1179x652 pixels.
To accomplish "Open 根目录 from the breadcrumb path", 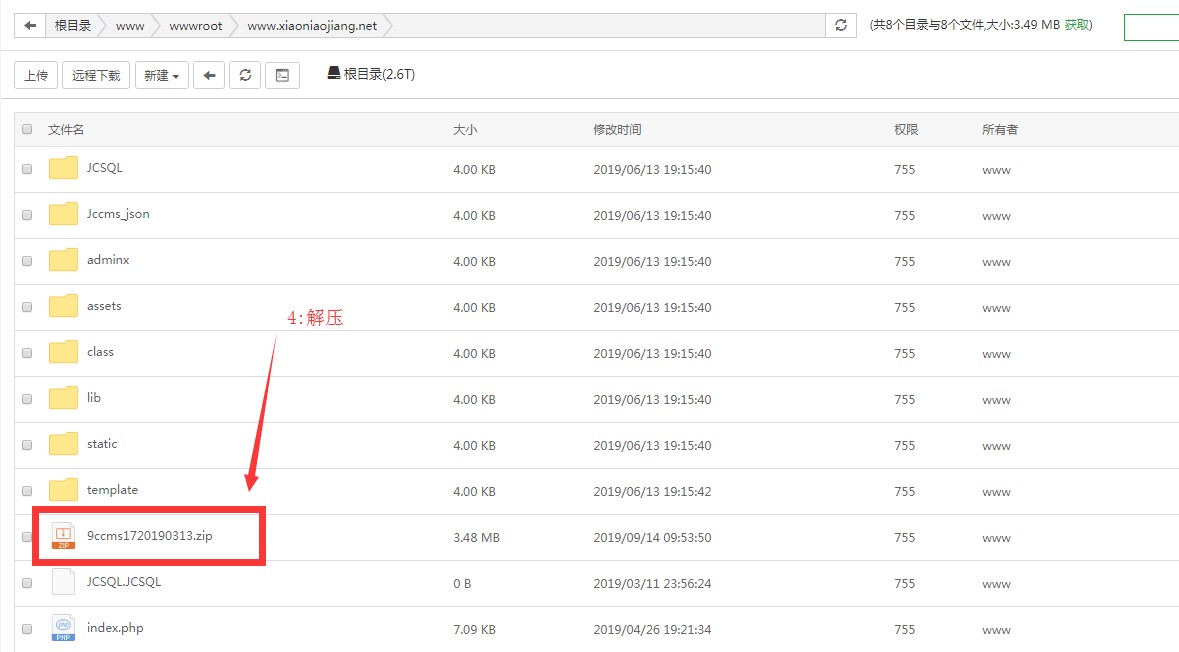I will (x=73, y=25).
